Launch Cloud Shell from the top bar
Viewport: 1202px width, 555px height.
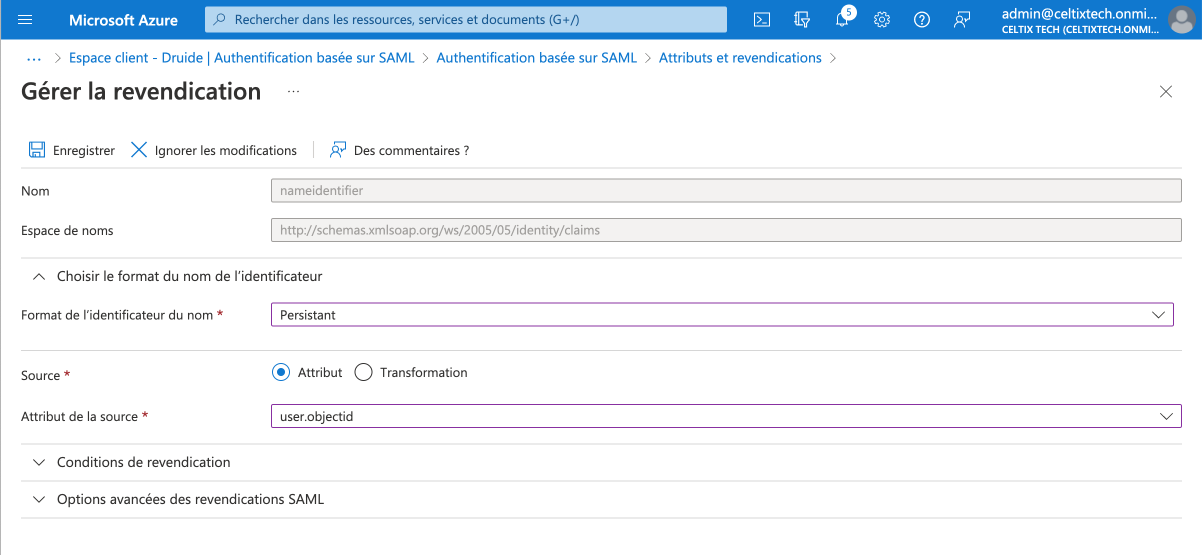[x=762, y=20]
